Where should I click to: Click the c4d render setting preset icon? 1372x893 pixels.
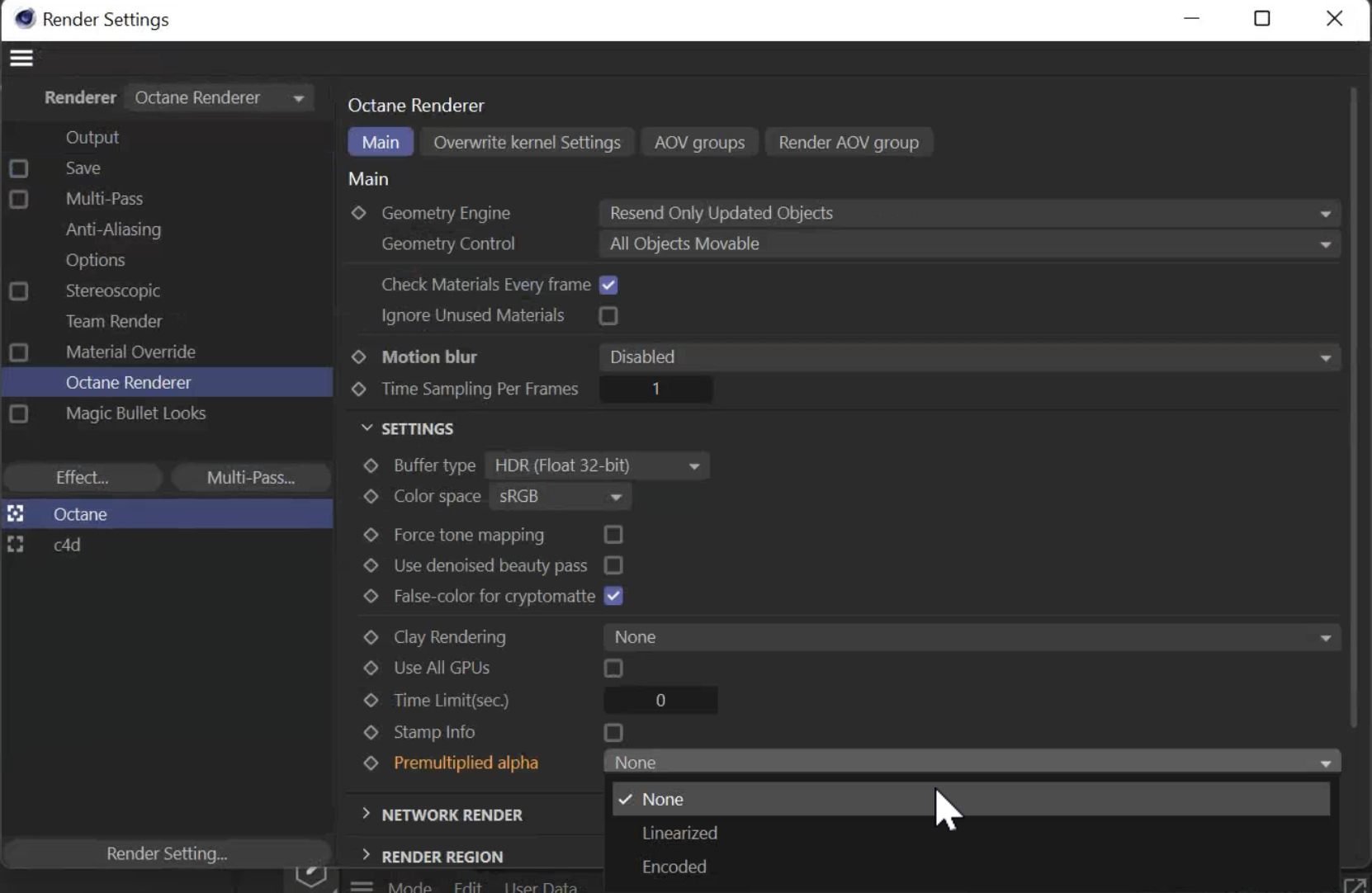pyautogui.click(x=16, y=545)
